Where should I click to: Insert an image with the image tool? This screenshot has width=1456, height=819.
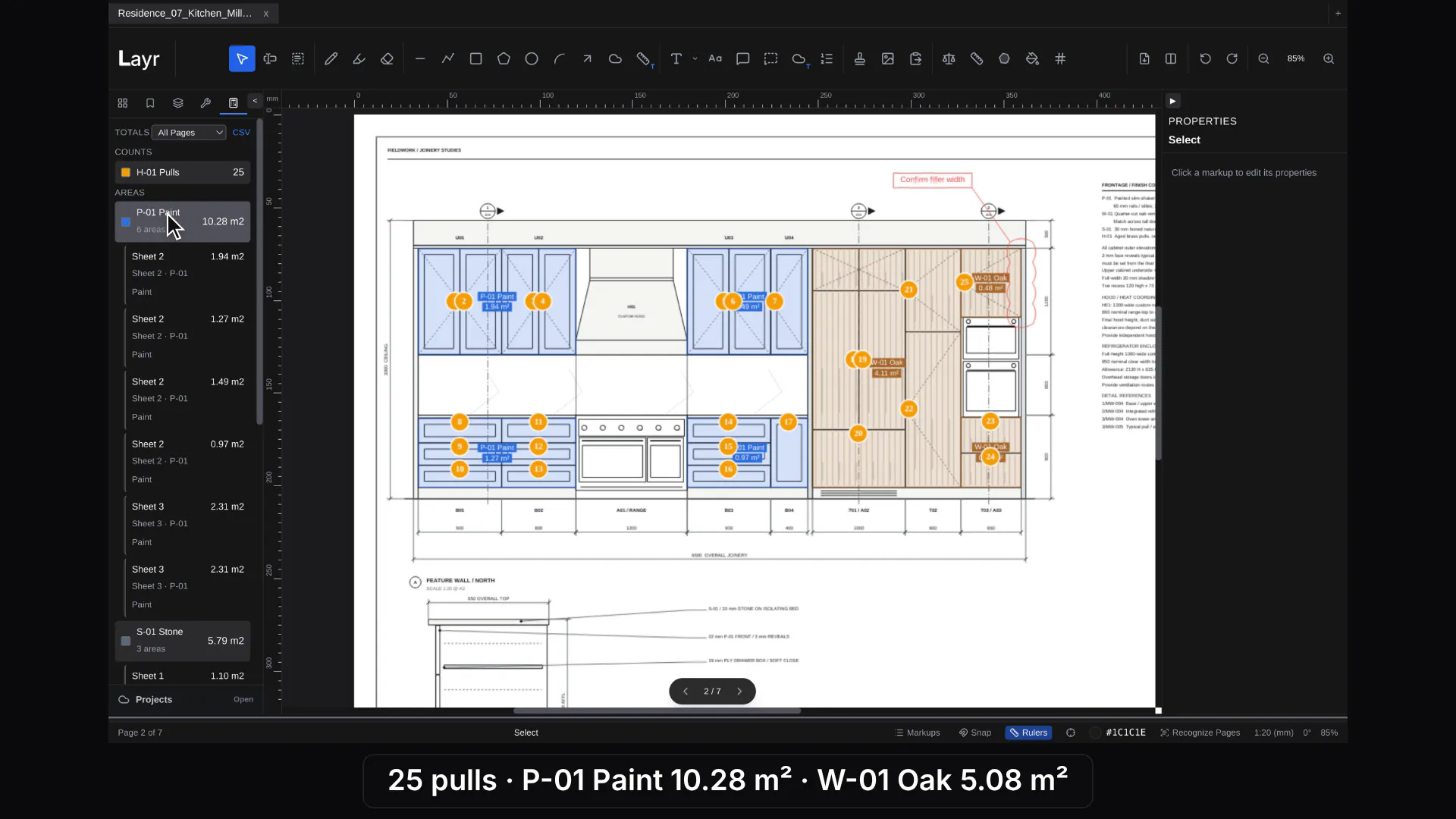(888, 58)
